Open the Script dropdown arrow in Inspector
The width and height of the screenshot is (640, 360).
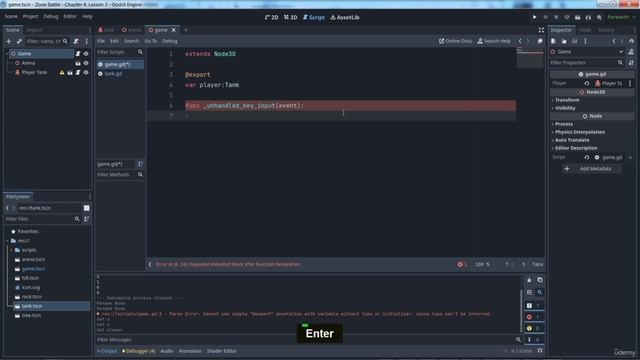(630, 157)
